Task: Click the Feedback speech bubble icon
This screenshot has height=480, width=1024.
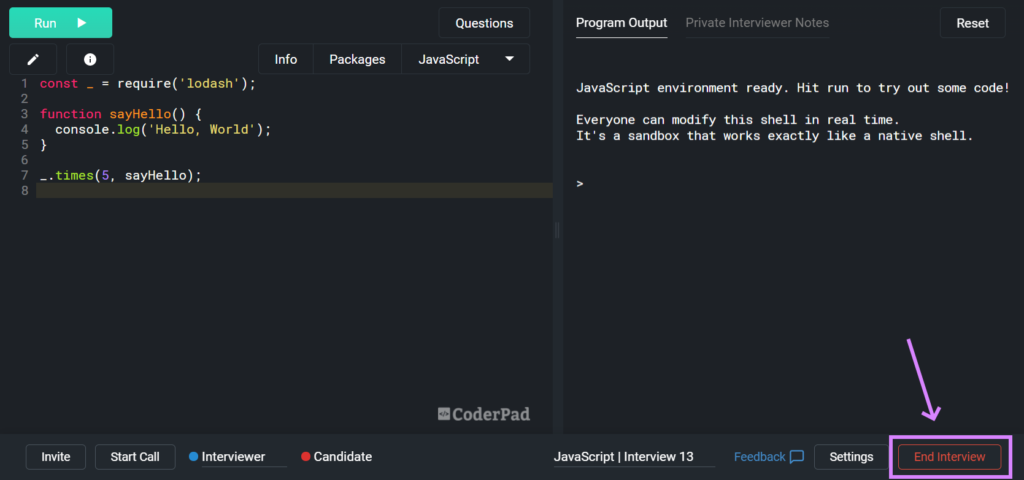Action: tap(797, 456)
